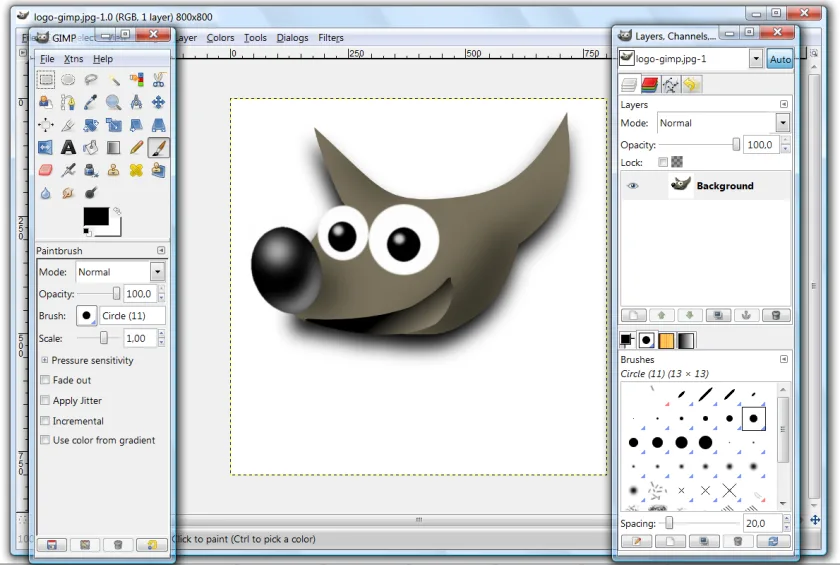
Task: Select the Clone stamp tool
Action: (113, 170)
